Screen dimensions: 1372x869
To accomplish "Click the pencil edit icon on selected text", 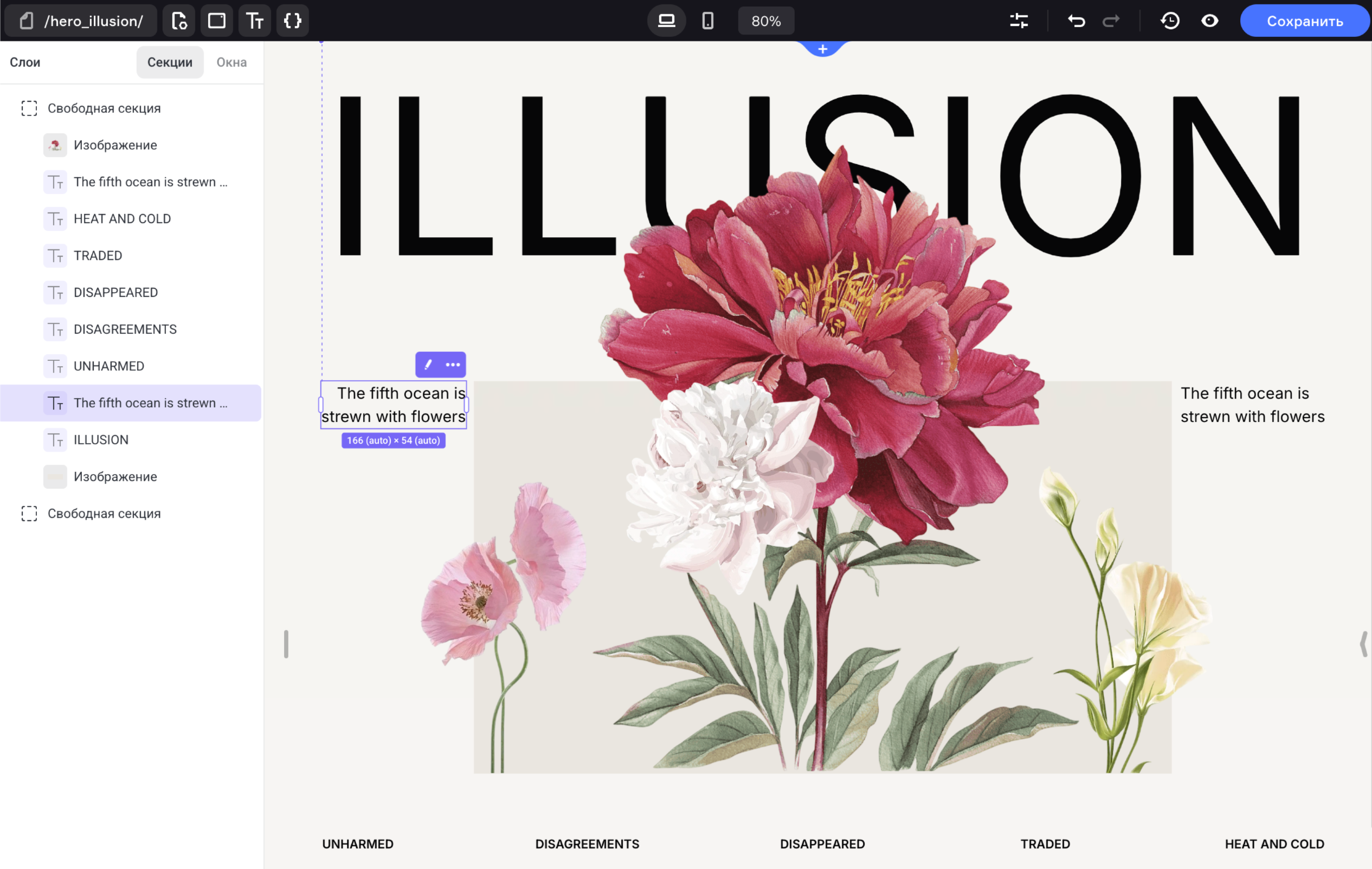I will [x=428, y=365].
